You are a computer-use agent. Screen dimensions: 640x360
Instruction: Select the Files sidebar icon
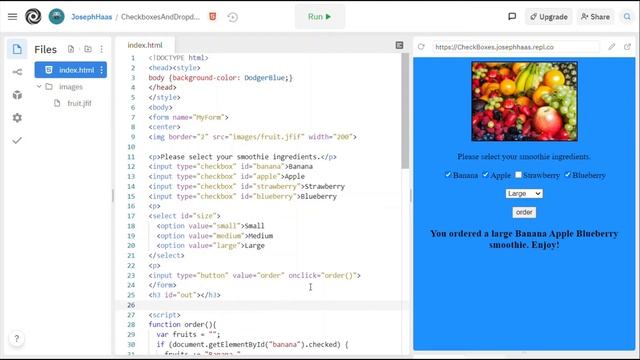click(17, 49)
